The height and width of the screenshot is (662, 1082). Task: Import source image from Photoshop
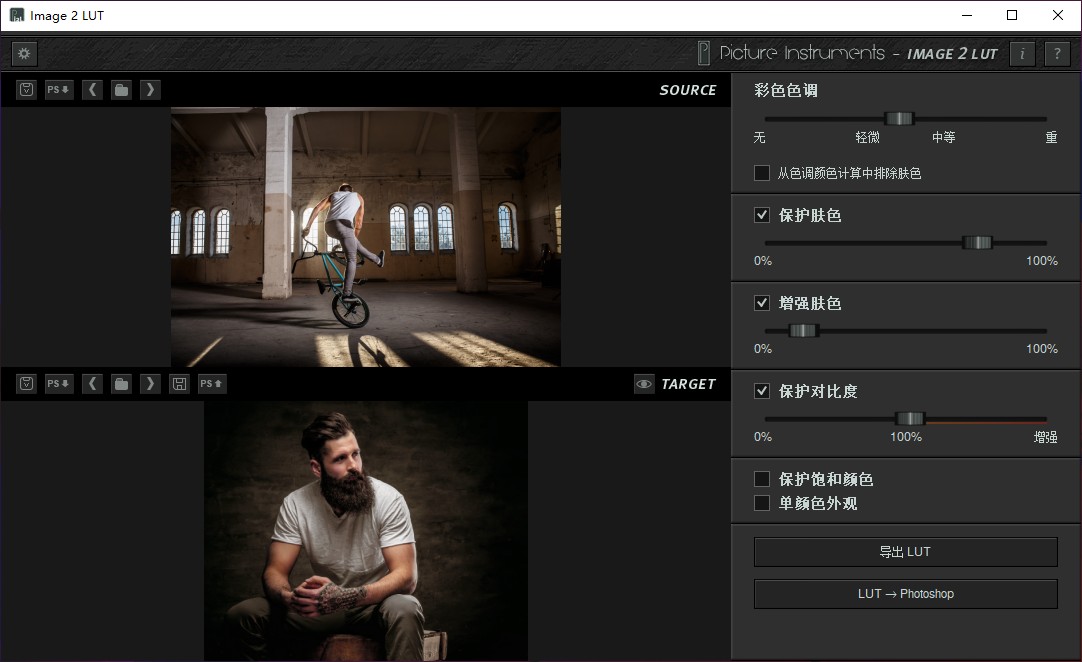coord(59,90)
